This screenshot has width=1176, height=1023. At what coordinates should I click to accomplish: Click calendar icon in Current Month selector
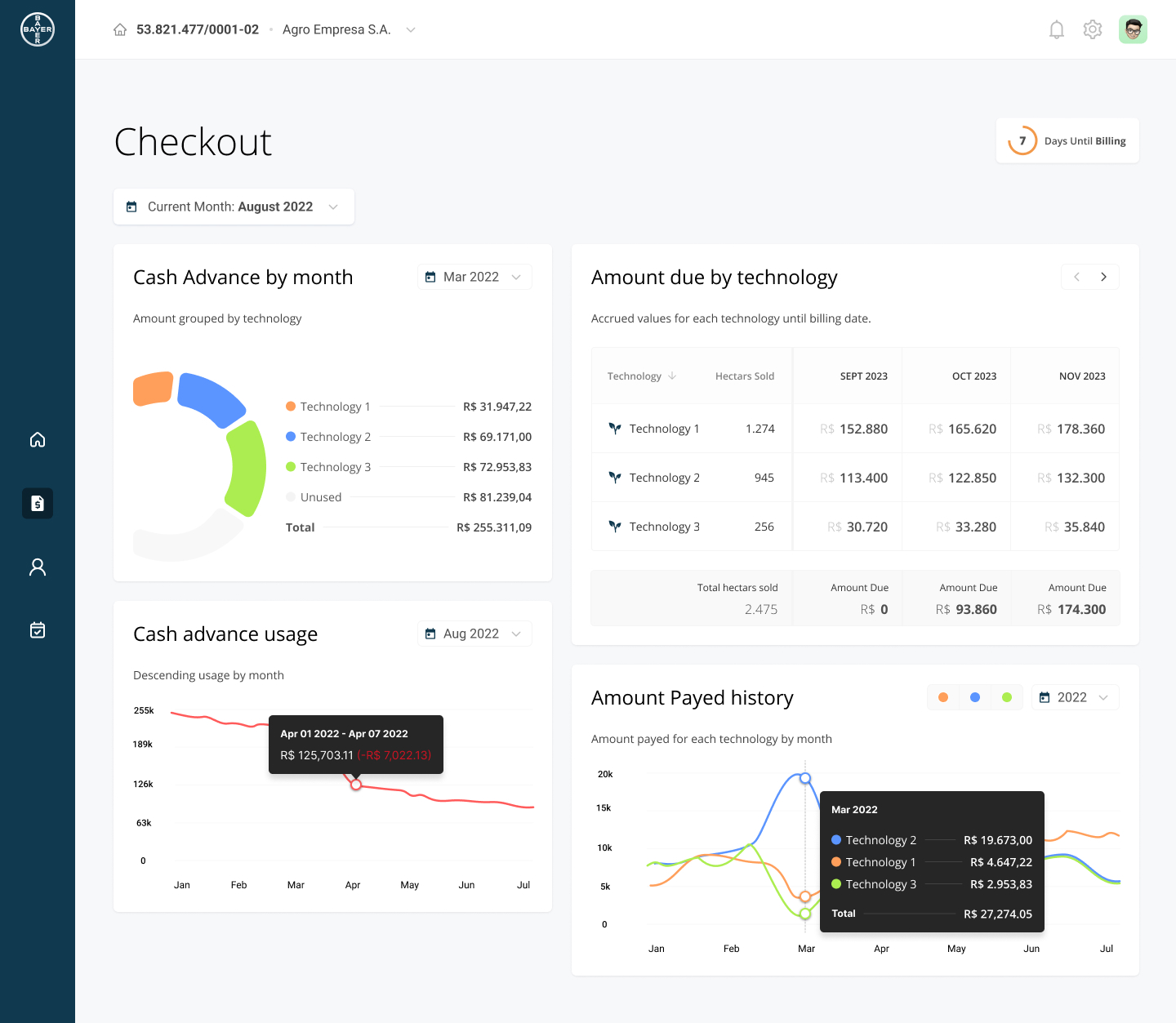[x=131, y=207]
